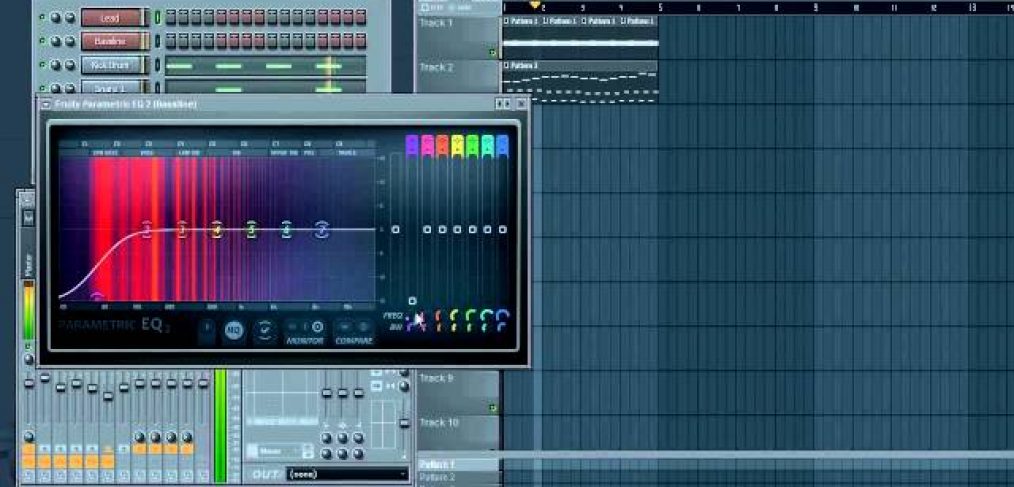Click the Kick Drum channel volume knob

pyautogui.click(x=70, y=65)
